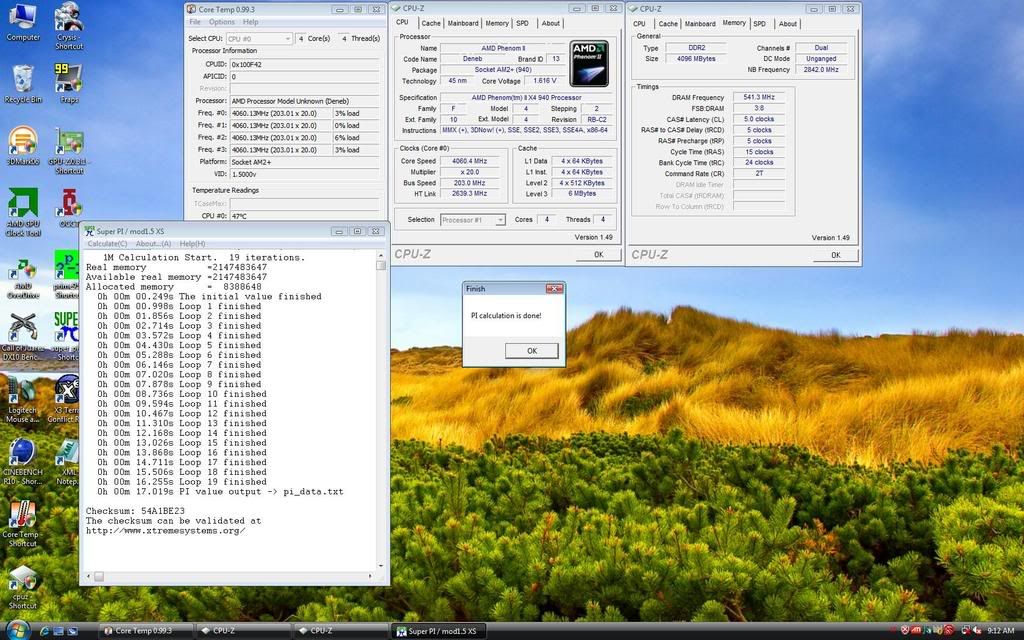Click OK in the Timings CPU-Z window
Viewport: 1024px width, 640px height.
pos(835,255)
